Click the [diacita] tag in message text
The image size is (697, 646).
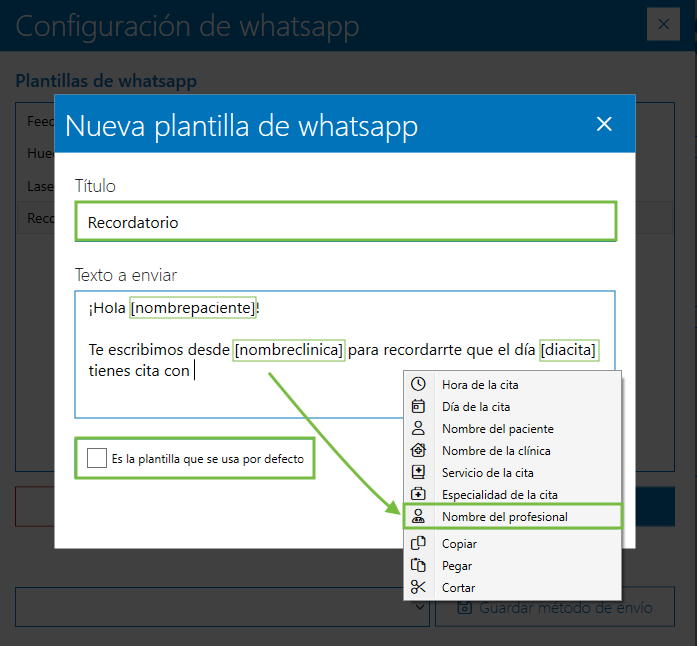click(x=569, y=350)
